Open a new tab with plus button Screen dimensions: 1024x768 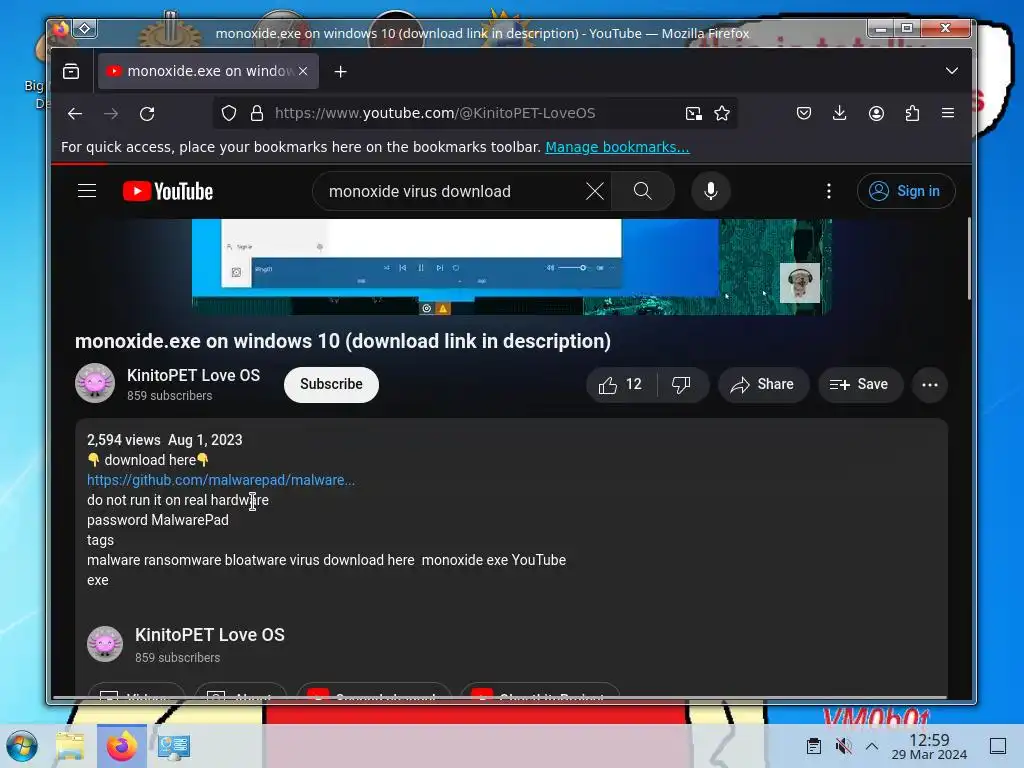tap(340, 72)
